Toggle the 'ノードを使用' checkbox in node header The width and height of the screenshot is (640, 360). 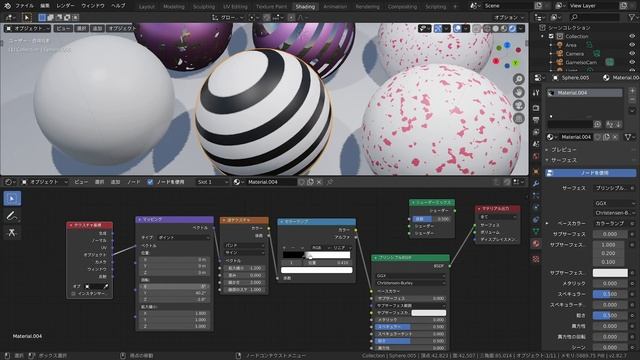pos(150,182)
